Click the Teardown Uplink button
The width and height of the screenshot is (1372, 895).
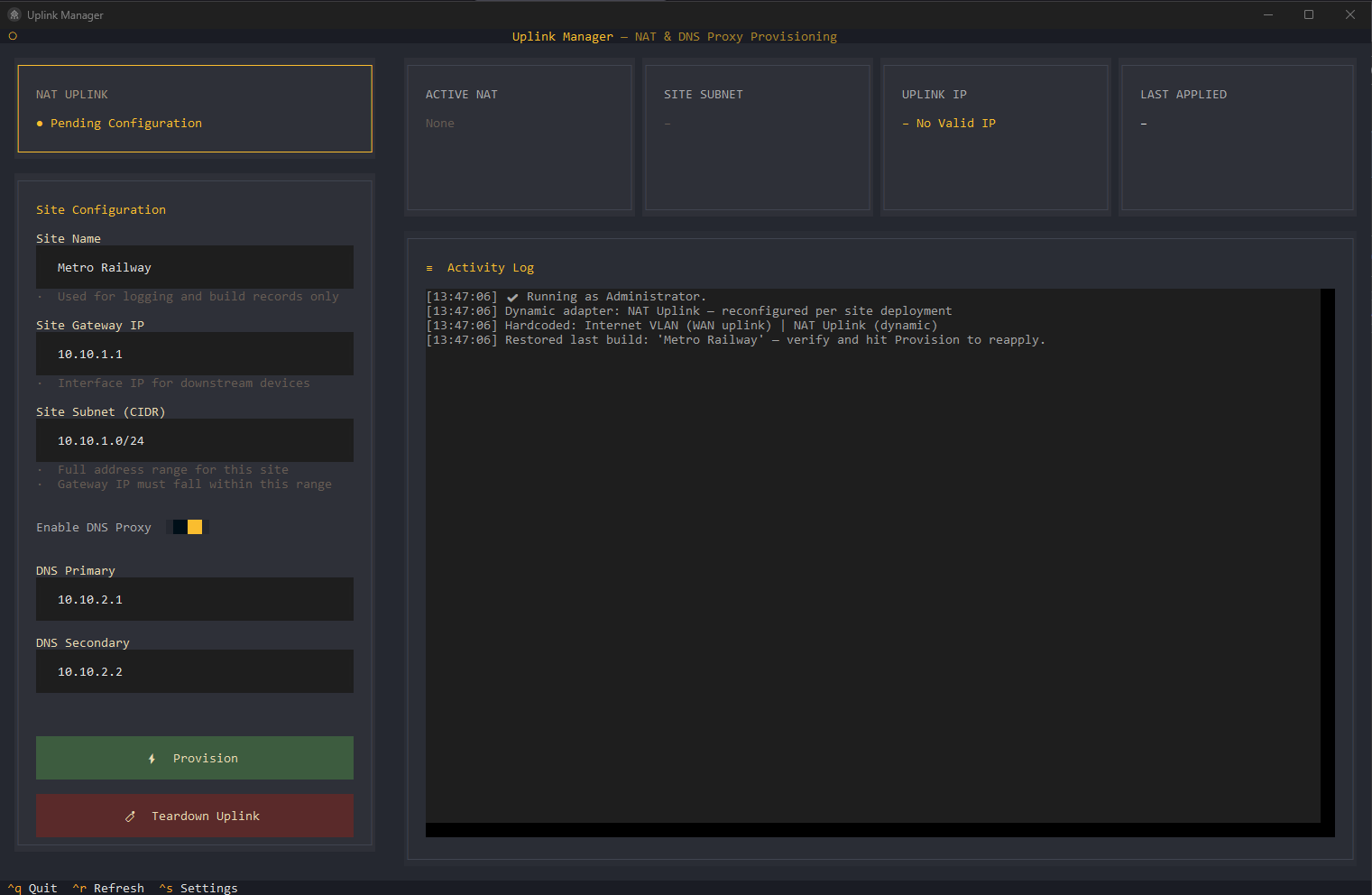tap(195, 816)
